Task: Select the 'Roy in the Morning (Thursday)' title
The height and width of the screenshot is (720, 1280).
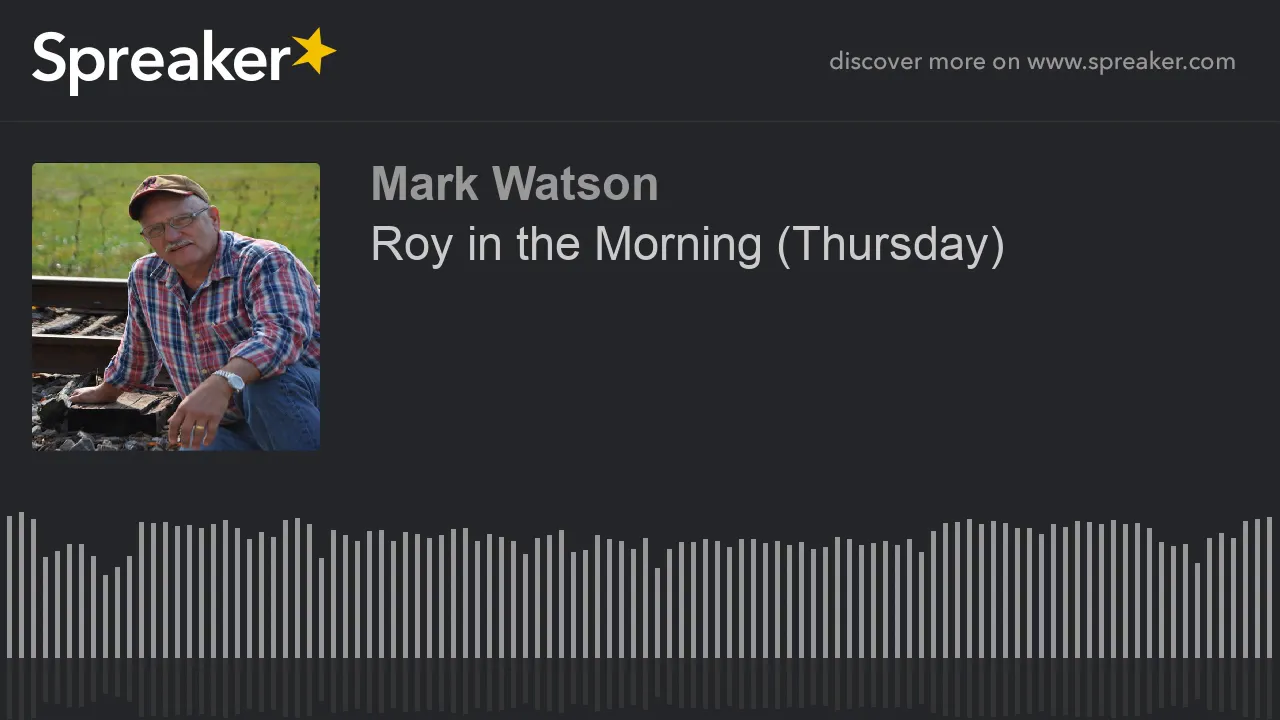Action: [687, 245]
